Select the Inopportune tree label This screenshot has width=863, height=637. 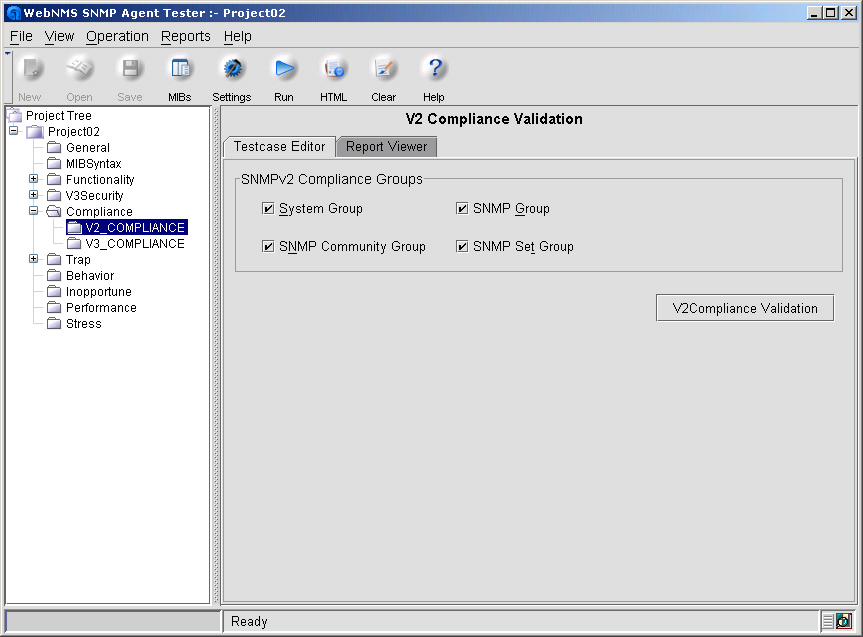tap(99, 291)
